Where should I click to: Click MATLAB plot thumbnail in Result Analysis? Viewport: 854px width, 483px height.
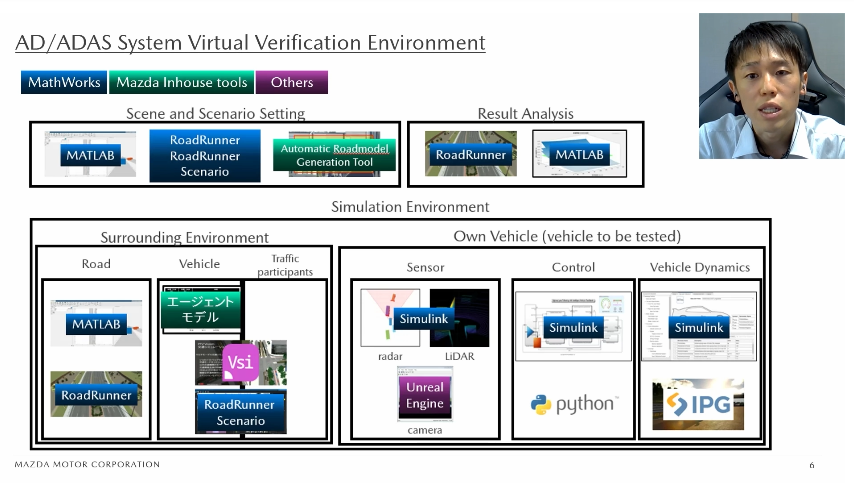pos(580,154)
